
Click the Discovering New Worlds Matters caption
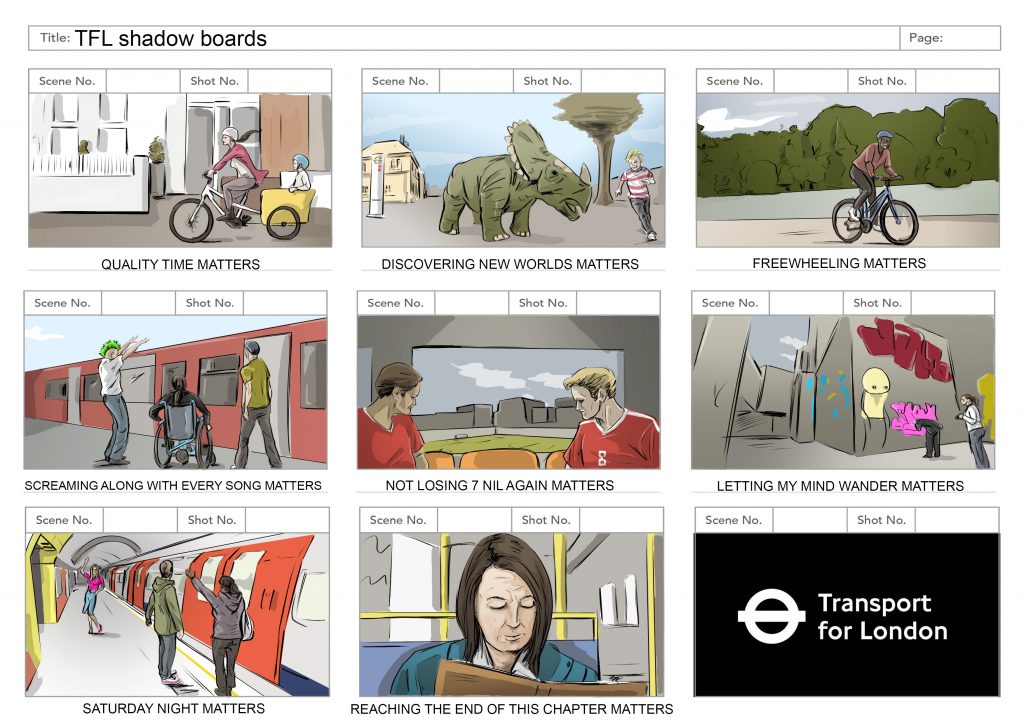(x=510, y=264)
